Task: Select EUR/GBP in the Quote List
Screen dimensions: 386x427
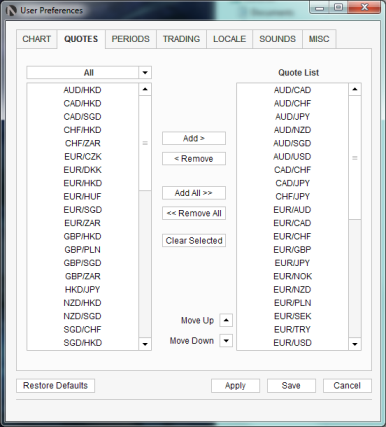Action: [x=292, y=249]
